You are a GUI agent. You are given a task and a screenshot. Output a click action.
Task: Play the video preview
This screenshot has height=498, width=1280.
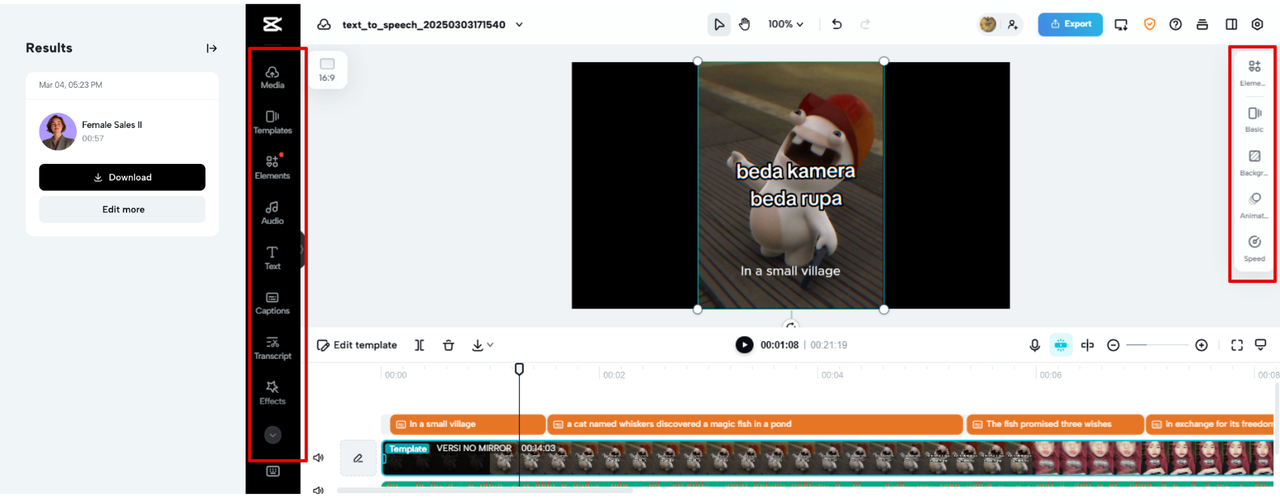coord(744,345)
